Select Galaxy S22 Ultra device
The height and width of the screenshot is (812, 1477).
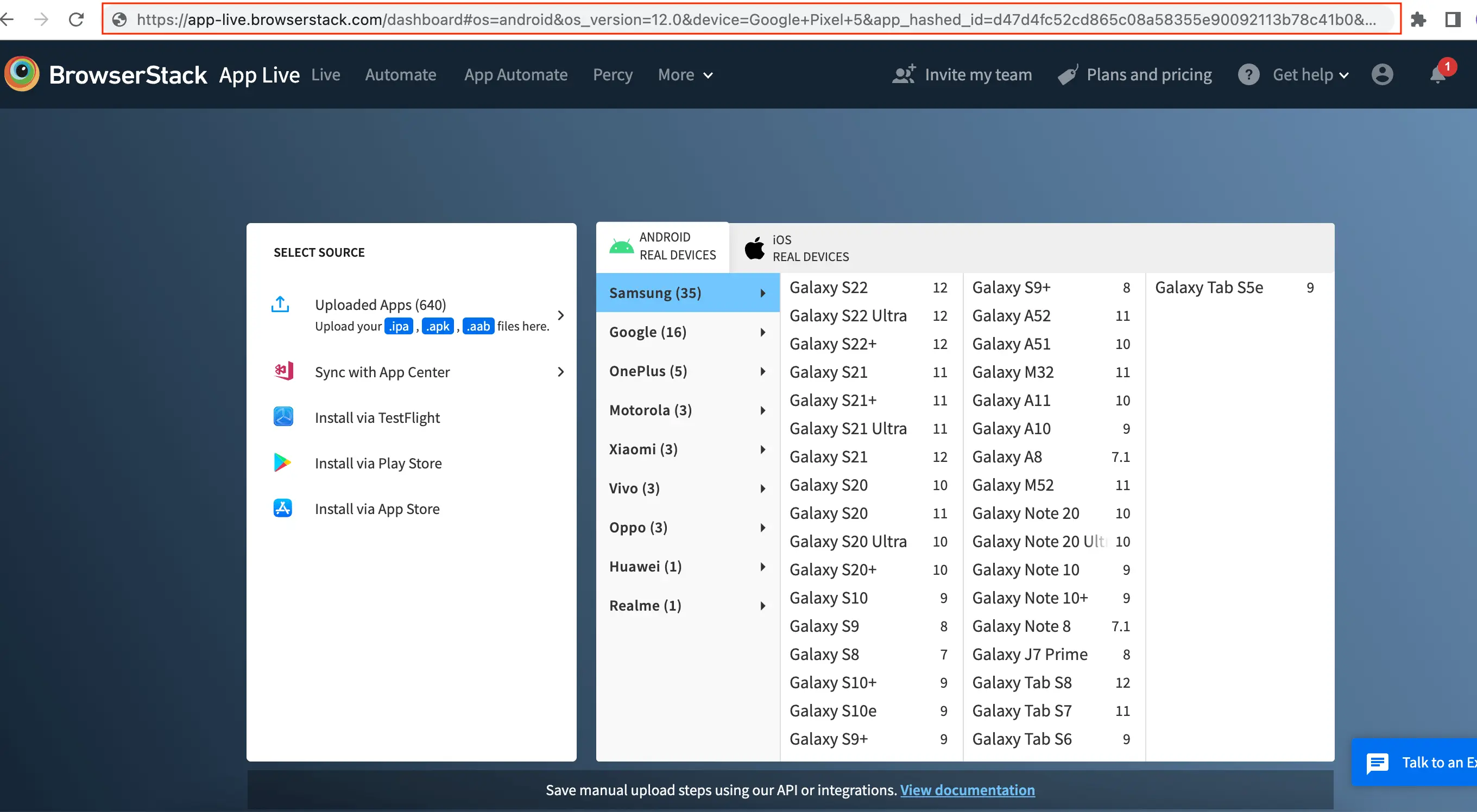click(848, 316)
